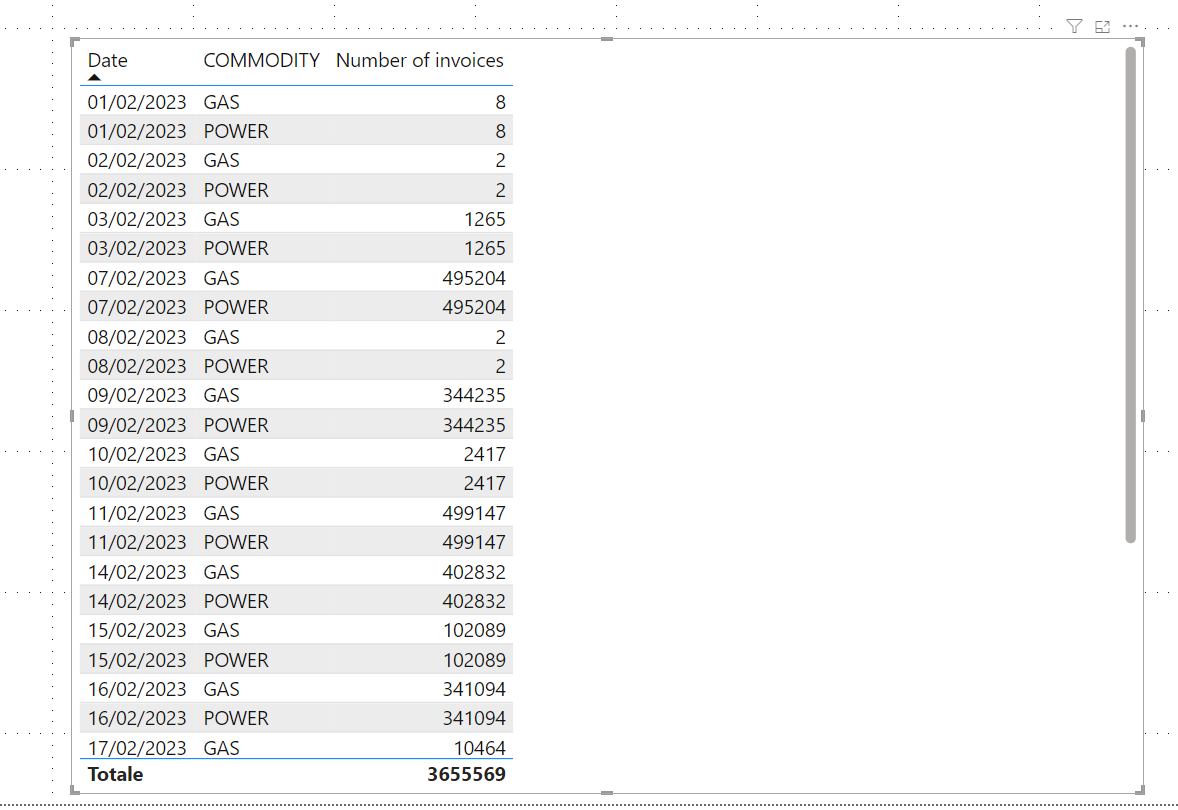Select GAS in the 07/02/2023 row
The image size is (1178, 810).
(222, 278)
